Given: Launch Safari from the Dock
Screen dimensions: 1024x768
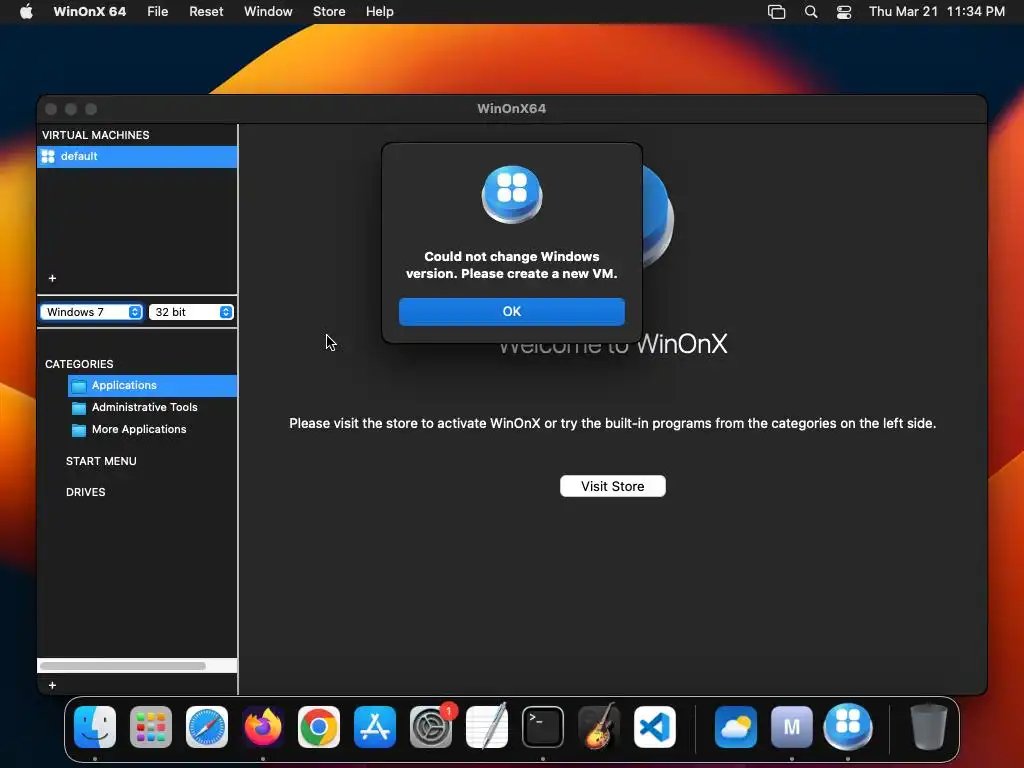Looking at the screenshot, I should tap(207, 727).
